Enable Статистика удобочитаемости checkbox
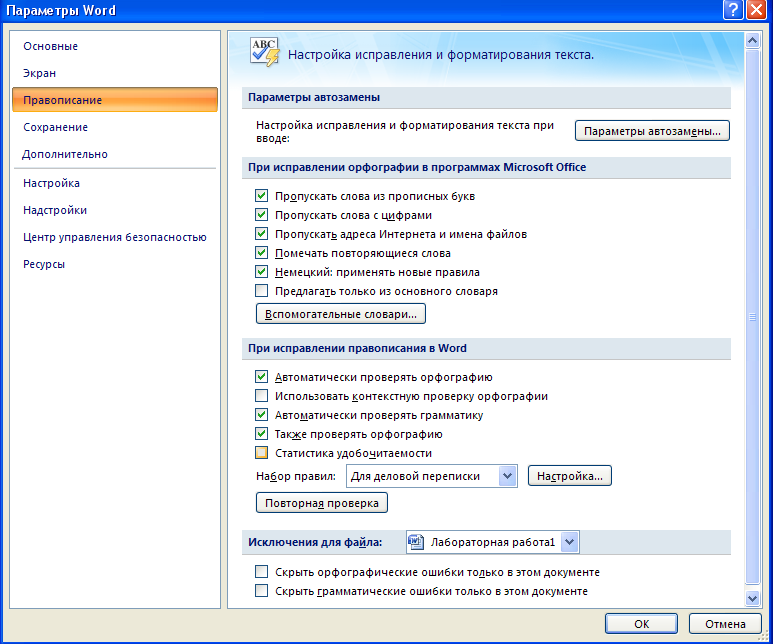773x644 pixels. click(x=261, y=453)
